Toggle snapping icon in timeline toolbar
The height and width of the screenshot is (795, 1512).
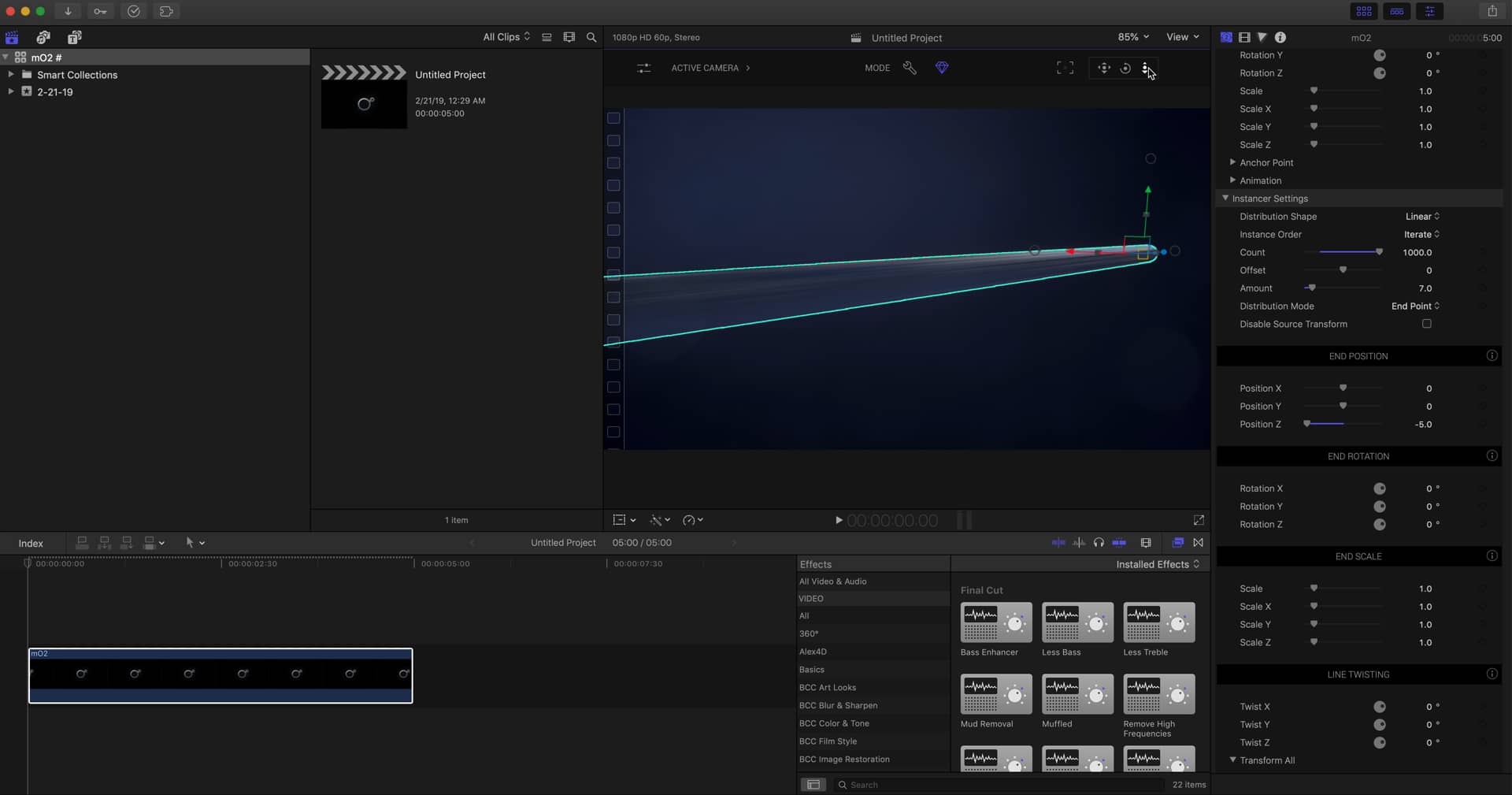click(1119, 543)
